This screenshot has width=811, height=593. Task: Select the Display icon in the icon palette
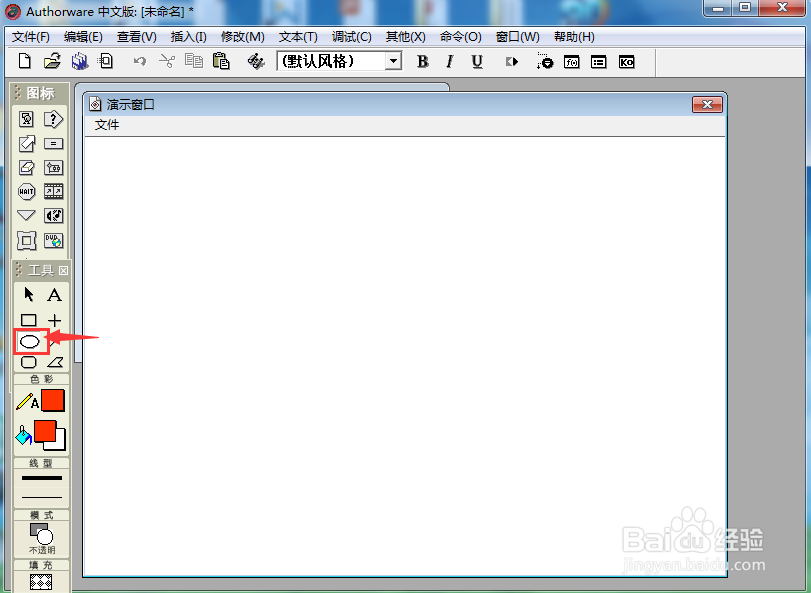pyautogui.click(x=26, y=119)
